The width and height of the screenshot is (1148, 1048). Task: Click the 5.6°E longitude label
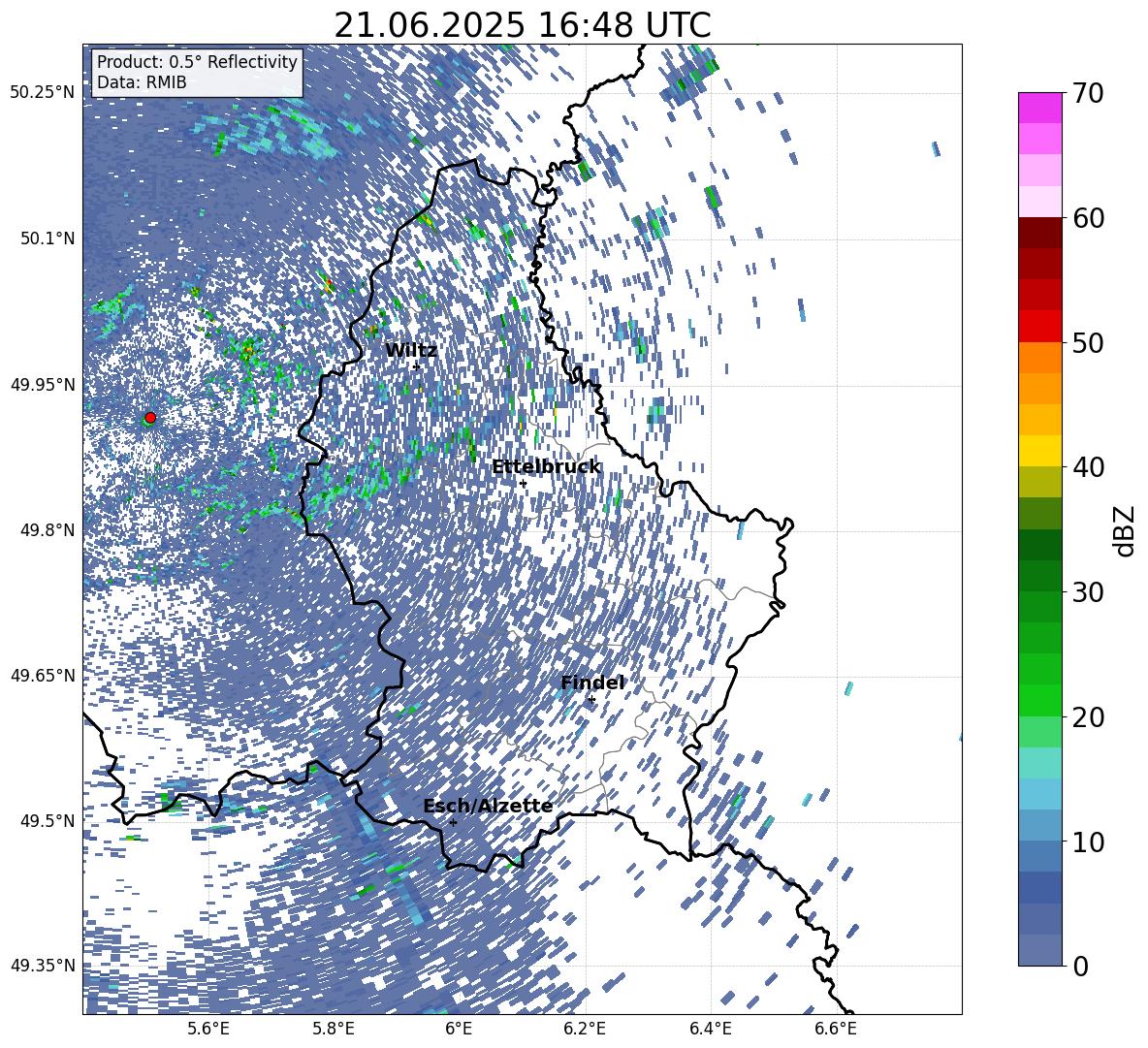click(x=208, y=1030)
